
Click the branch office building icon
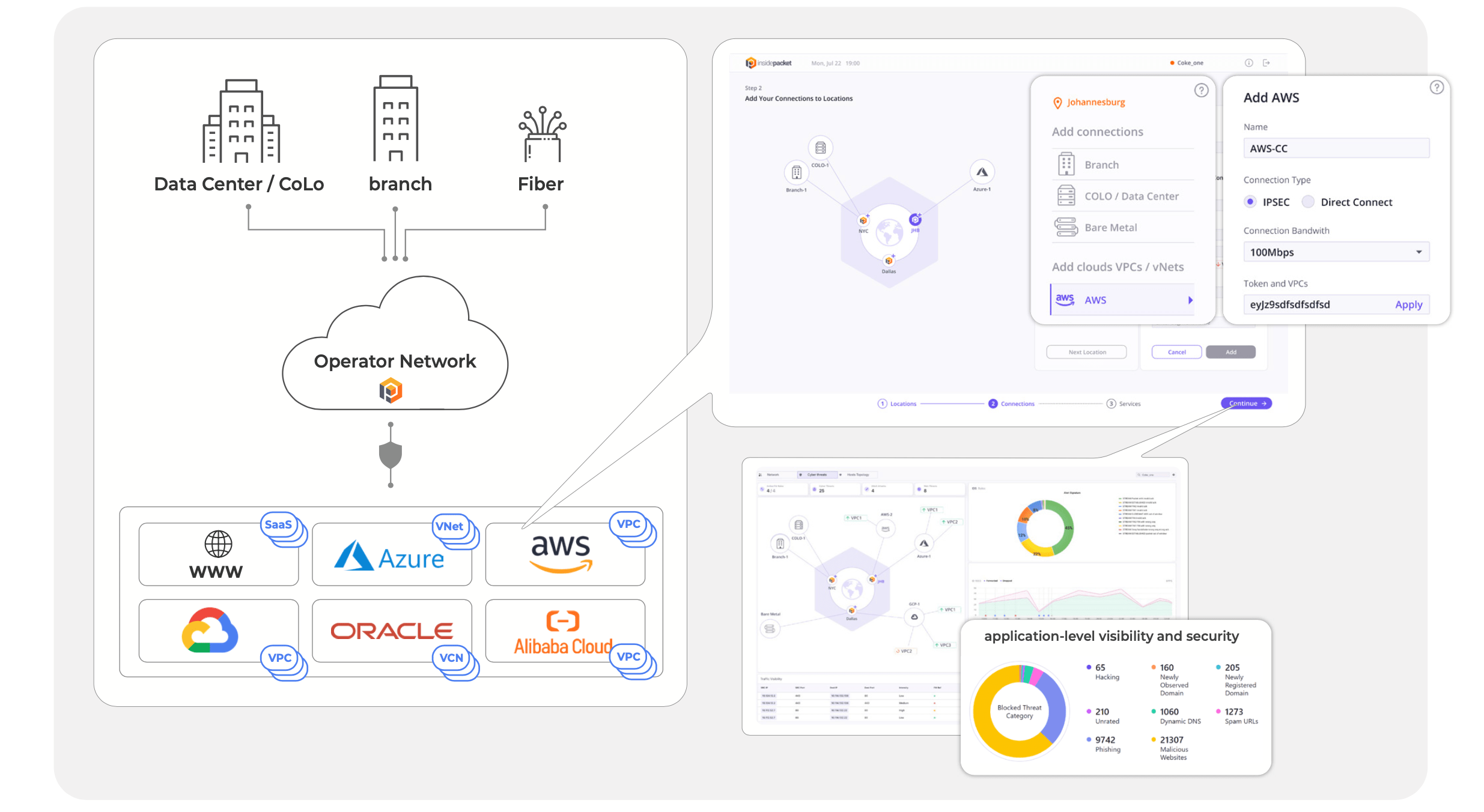click(x=395, y=118)
